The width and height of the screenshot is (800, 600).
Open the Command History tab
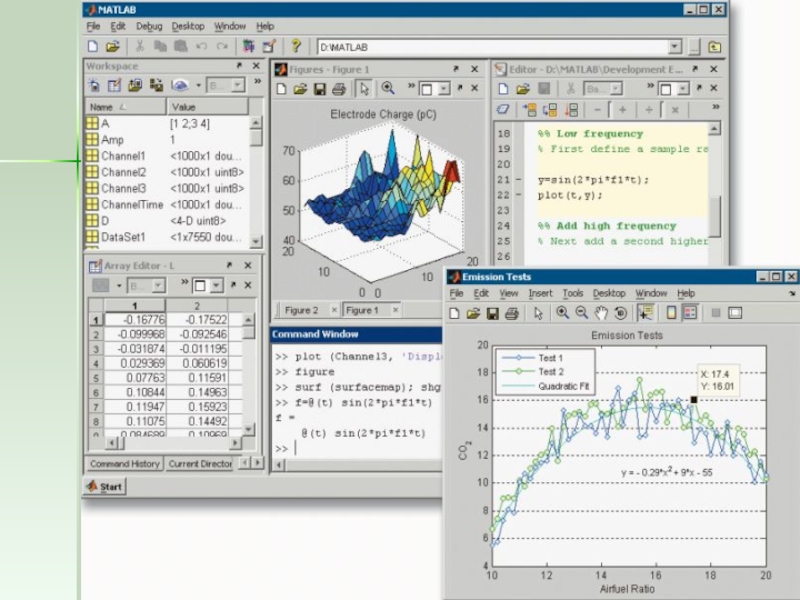click(124, 464)
